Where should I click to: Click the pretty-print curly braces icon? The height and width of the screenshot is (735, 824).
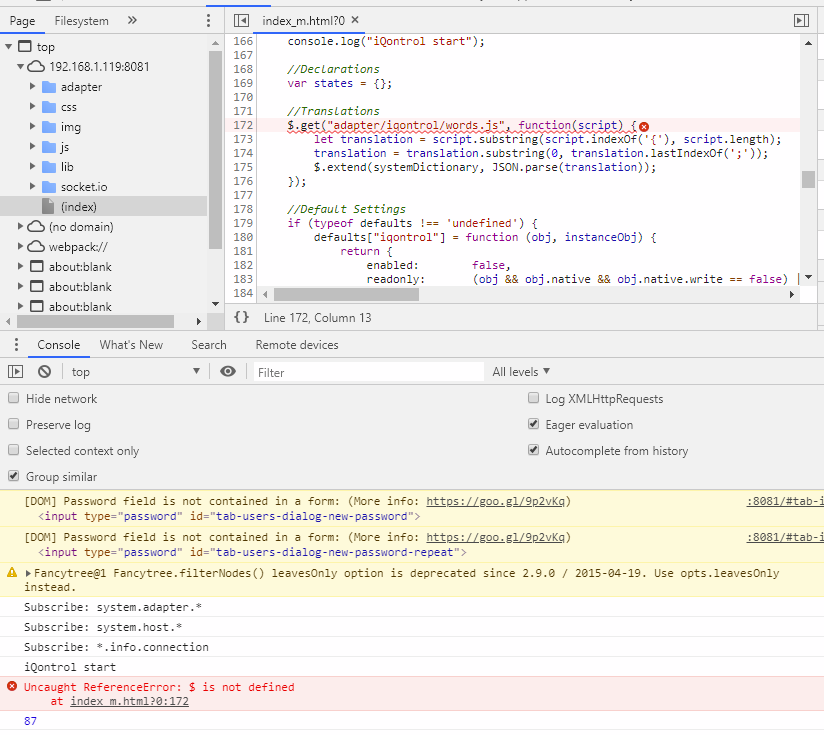coord(241,317)
